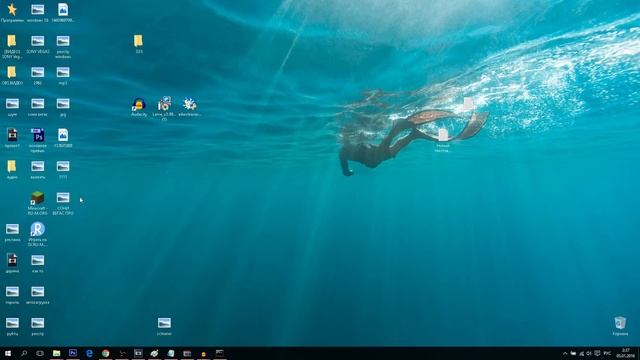Select the folder labeled 333
Screen dimensions: 640x360
tap(138, 40)
